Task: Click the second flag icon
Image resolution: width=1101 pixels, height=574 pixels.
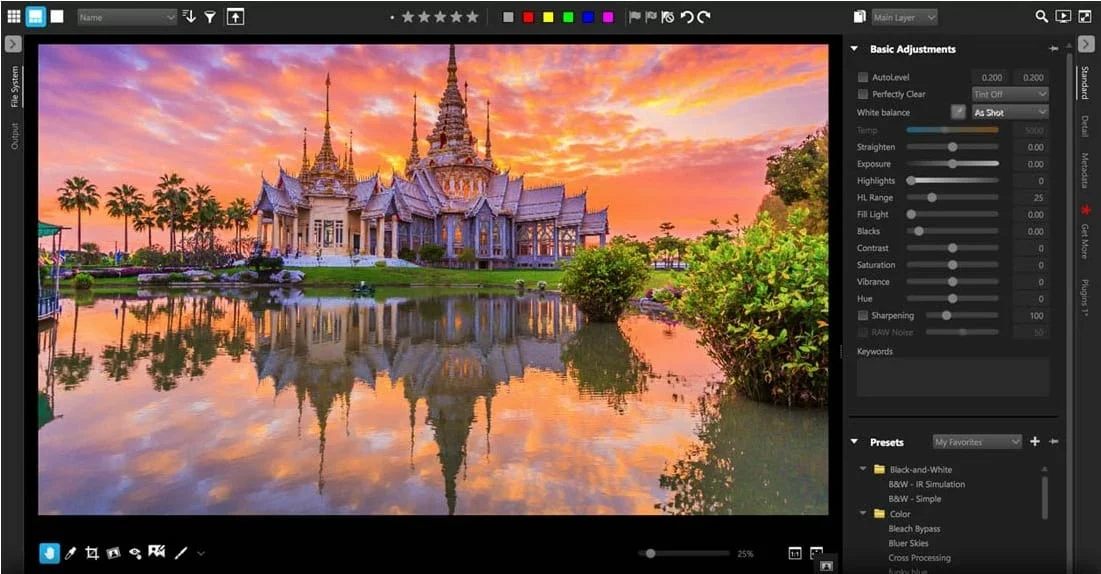Action: pos(651,17)
